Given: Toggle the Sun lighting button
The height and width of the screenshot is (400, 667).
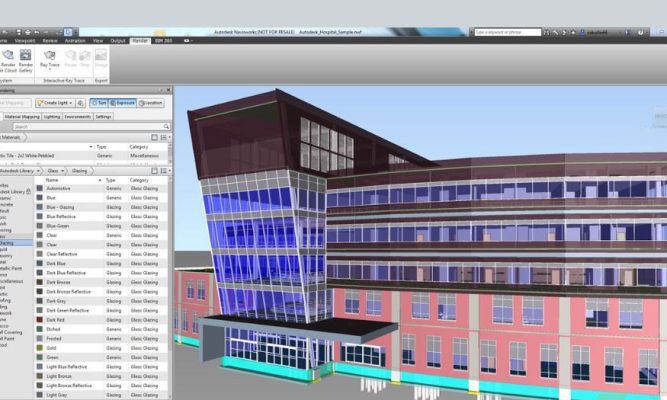Looking at the screenshot, I should tap(99, 102).
